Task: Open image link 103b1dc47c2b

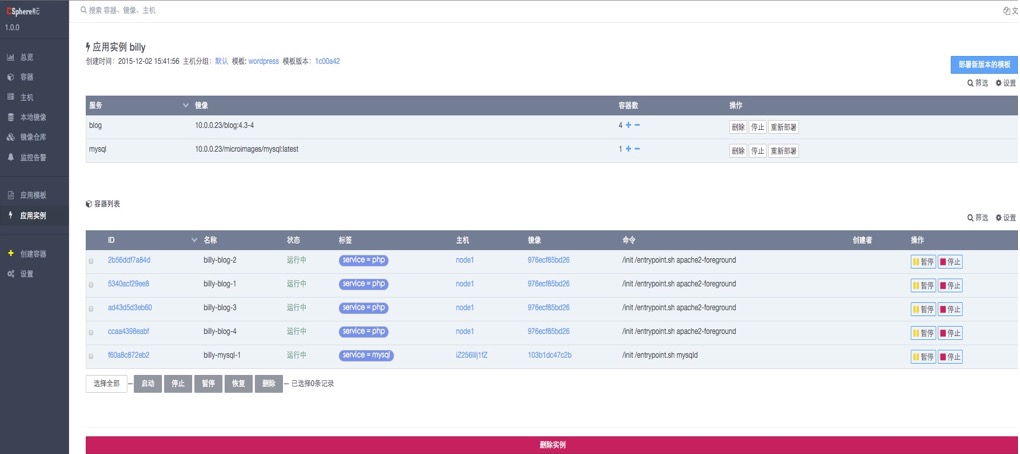Action: [x=550, y=355]
